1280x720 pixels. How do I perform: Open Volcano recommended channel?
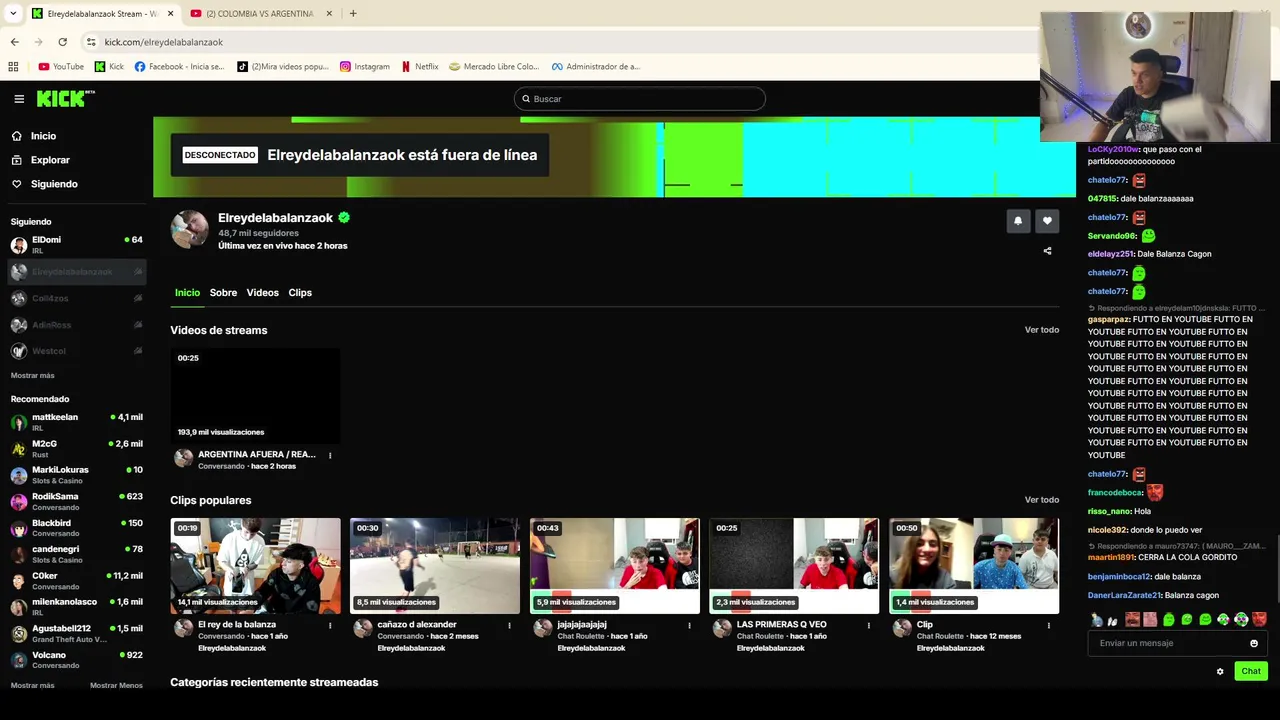pos(76,660)
